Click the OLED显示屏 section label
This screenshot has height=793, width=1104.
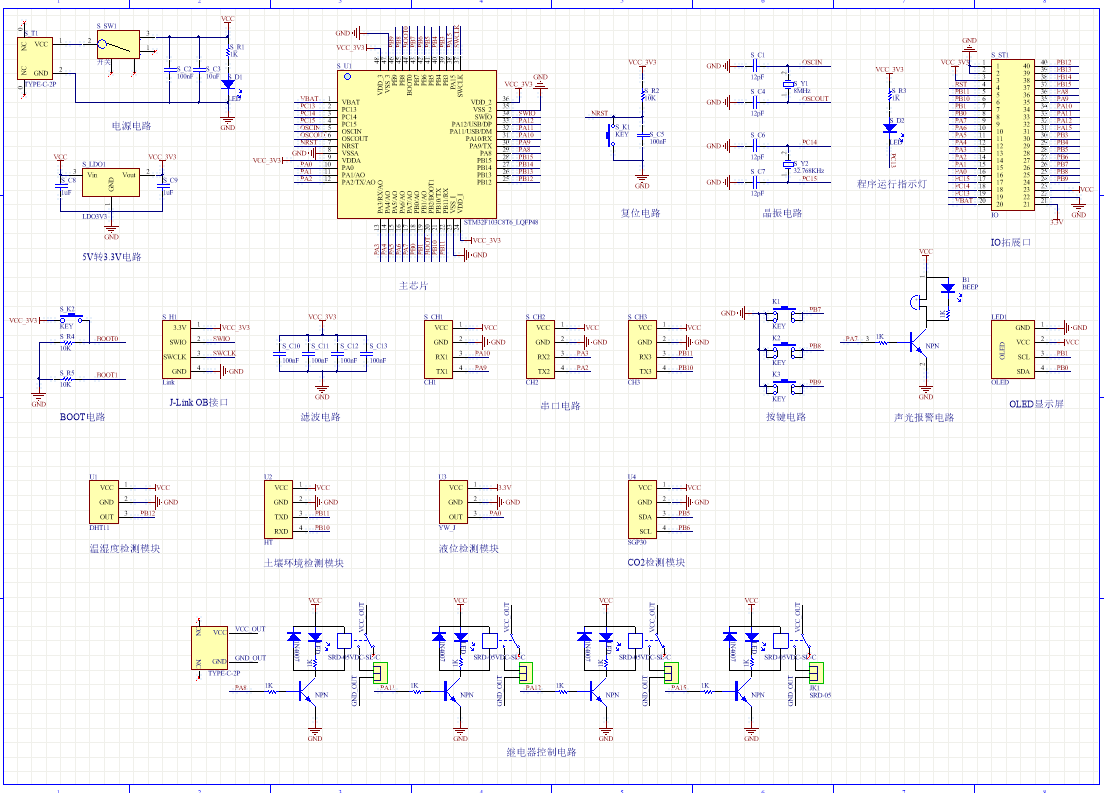pos(1036,404)
